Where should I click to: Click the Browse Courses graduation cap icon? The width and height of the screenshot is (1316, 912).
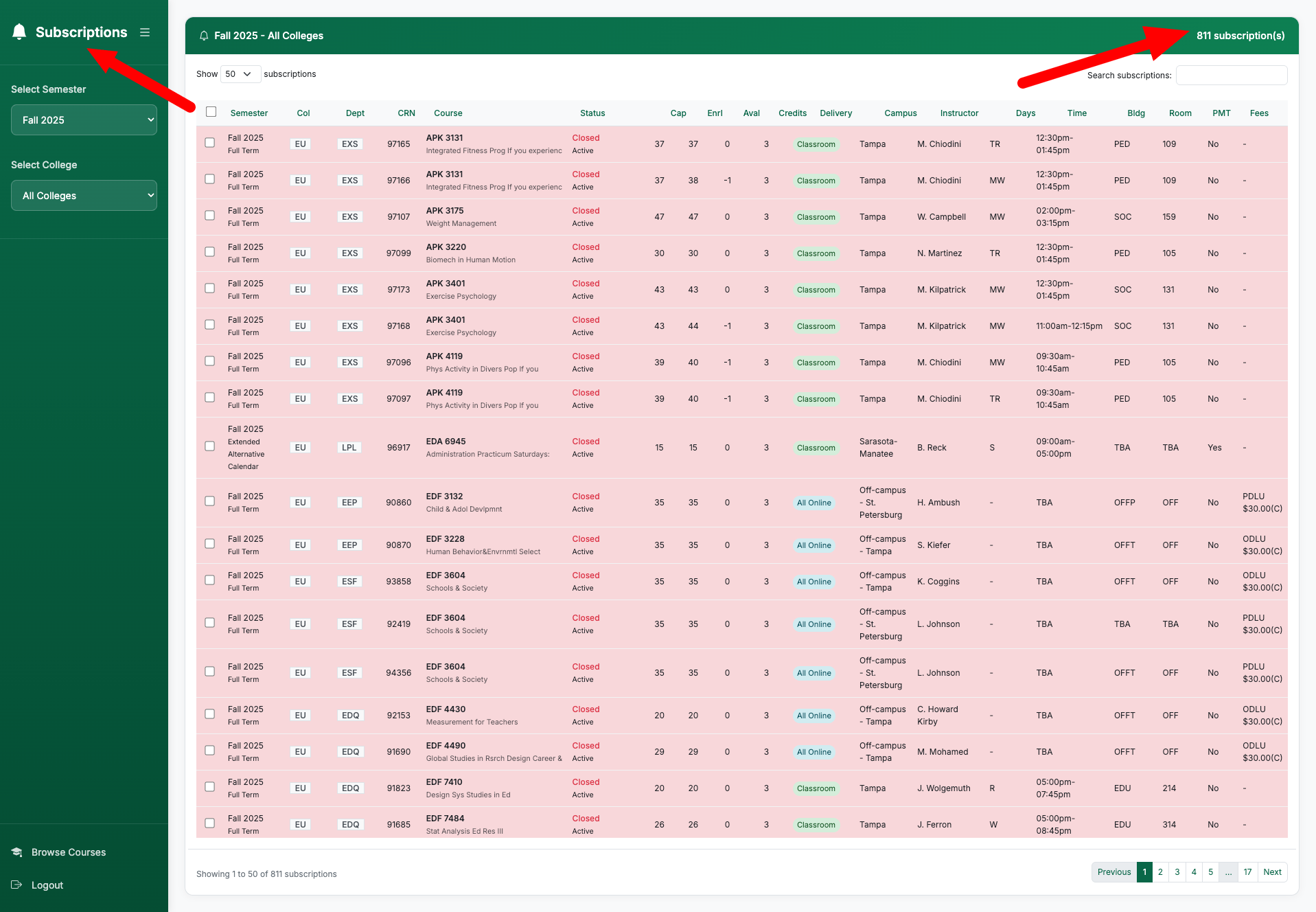(x=17, y=852)
